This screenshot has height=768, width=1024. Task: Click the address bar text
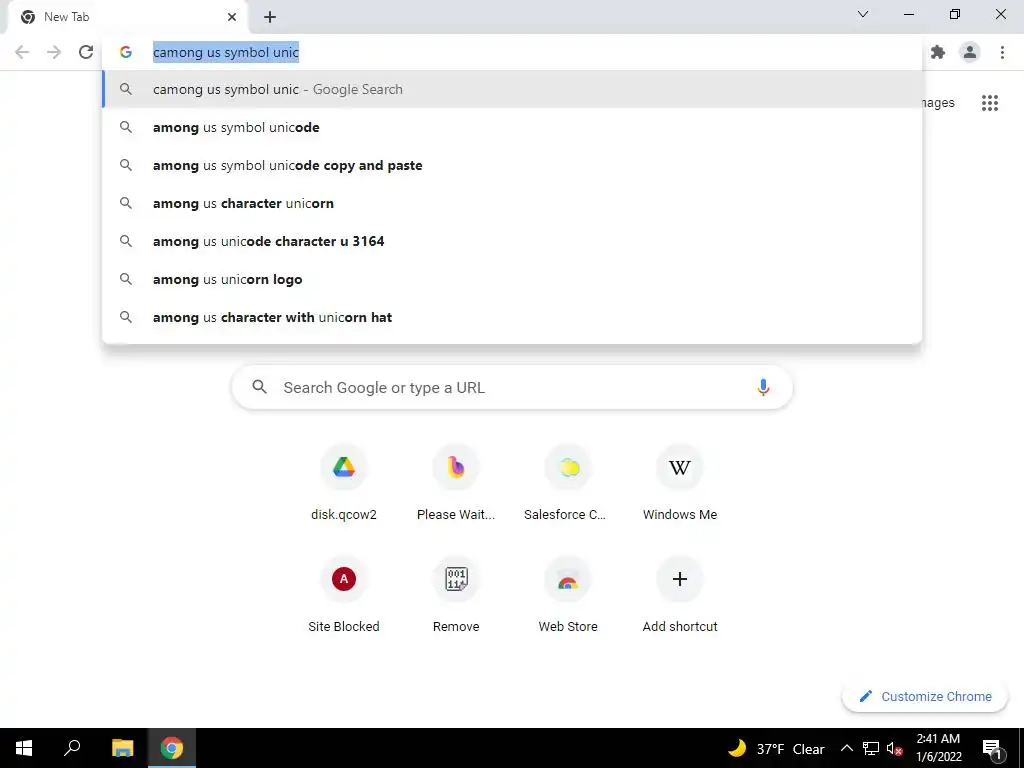pyautogui.click(x=226, y=52)
